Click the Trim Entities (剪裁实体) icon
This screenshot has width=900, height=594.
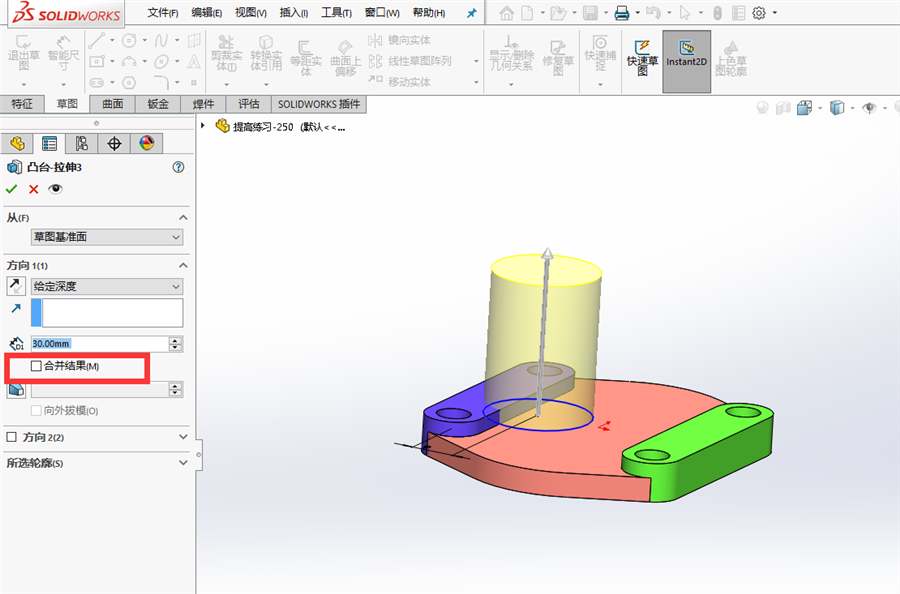226,53
